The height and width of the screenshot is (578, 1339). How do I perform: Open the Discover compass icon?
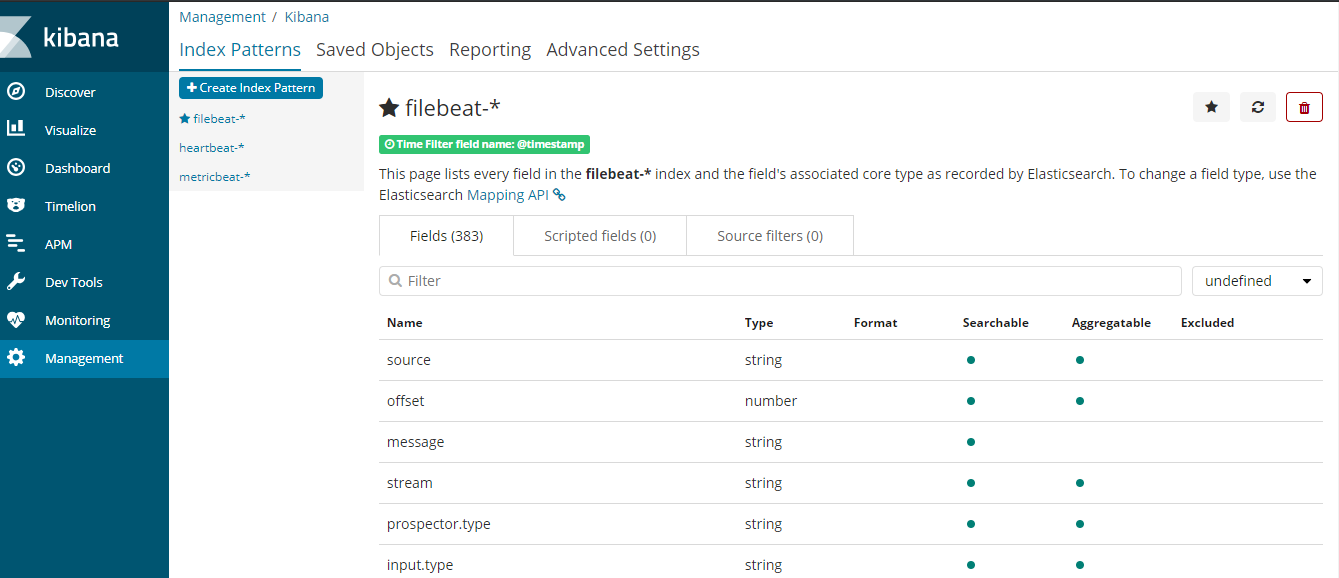[x=16, y=92]
